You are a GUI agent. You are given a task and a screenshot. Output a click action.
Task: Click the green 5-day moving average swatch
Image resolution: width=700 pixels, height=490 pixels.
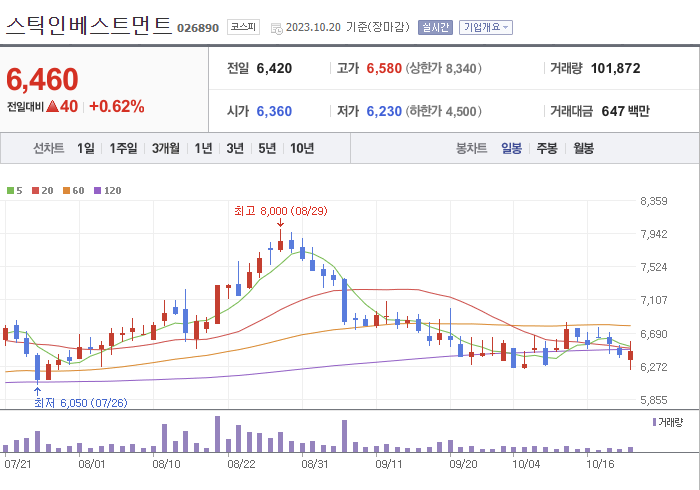point(10,191)
